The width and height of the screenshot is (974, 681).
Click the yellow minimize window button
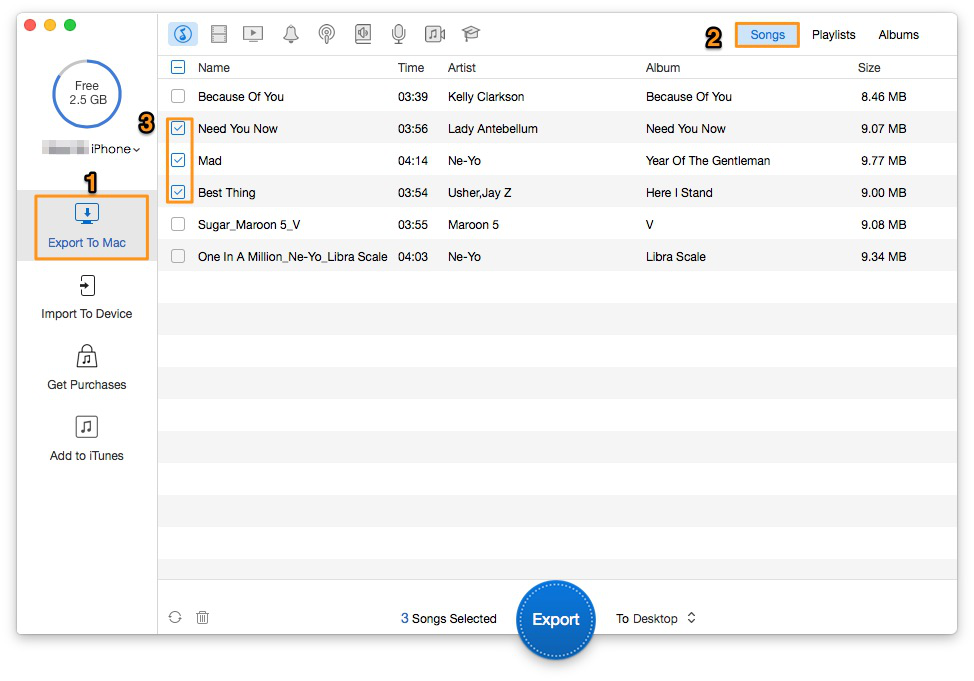pos(50,25)
